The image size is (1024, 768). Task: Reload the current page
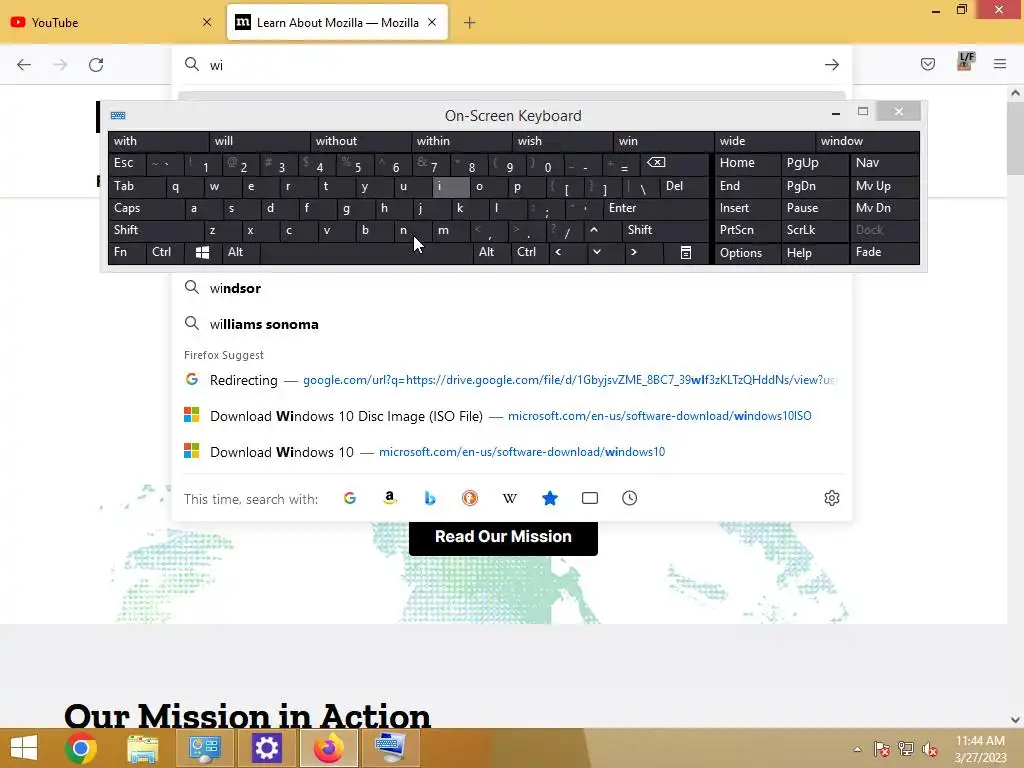(x=96, y=65)
